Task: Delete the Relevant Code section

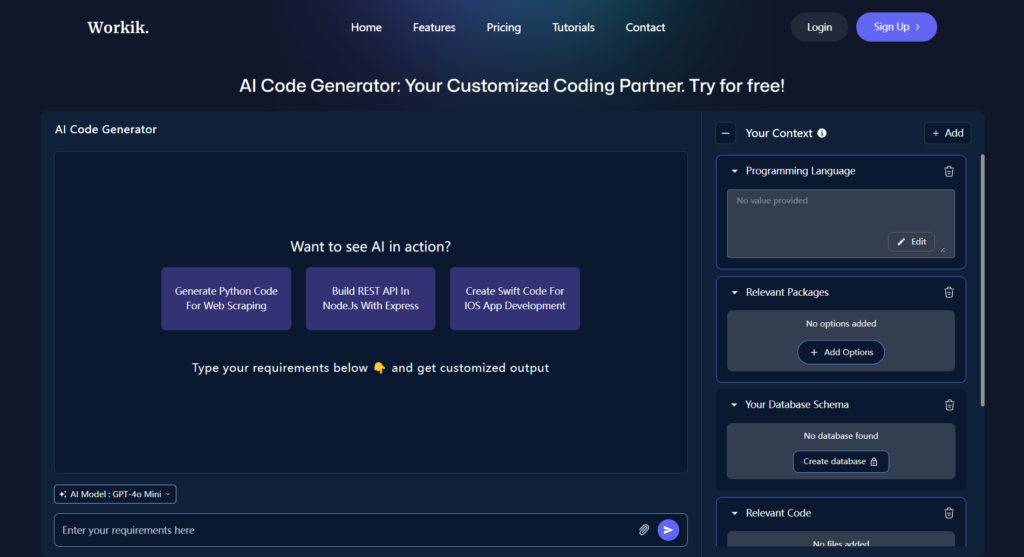Action: pyautogui.click(x=949, y=513)
